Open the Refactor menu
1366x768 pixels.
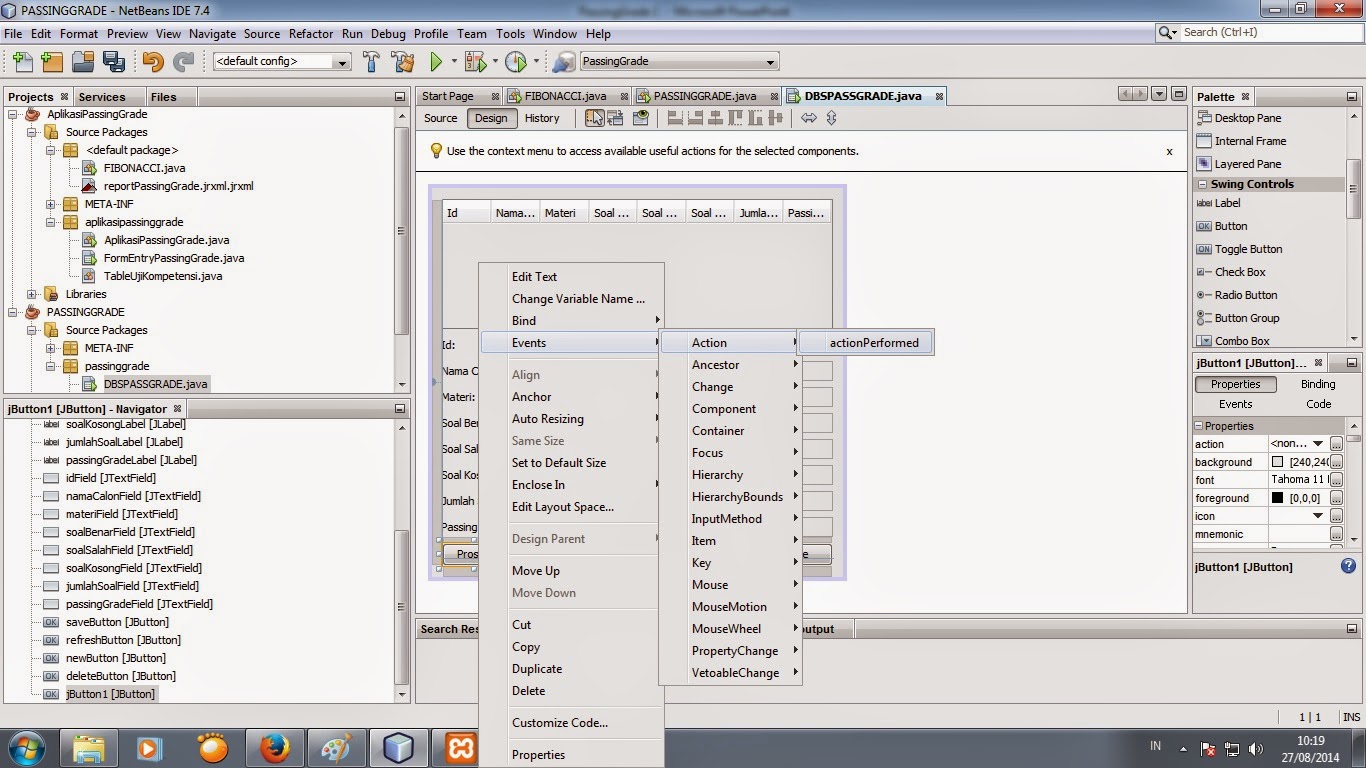coord(311,33)
